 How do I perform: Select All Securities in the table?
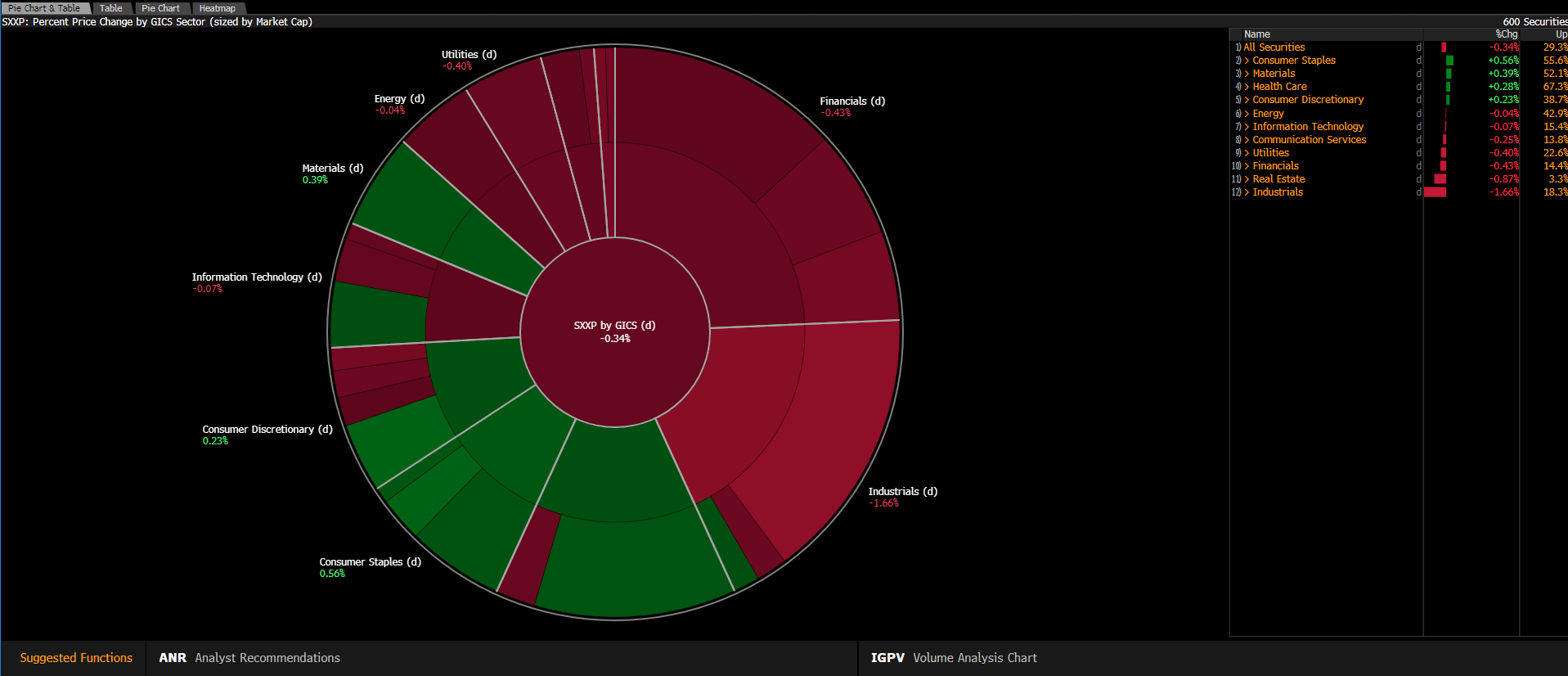point(1274,47)
